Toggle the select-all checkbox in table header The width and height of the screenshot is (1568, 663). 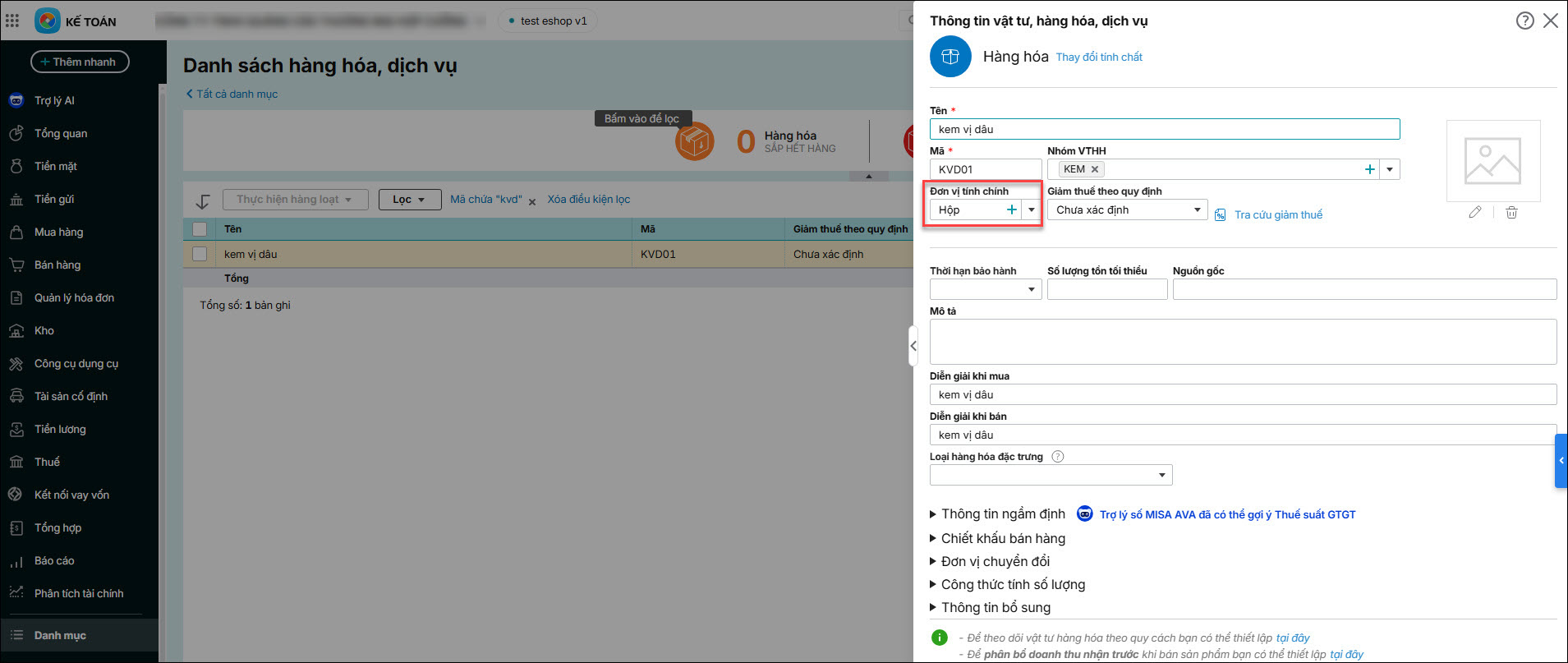[x=200, y=229]
